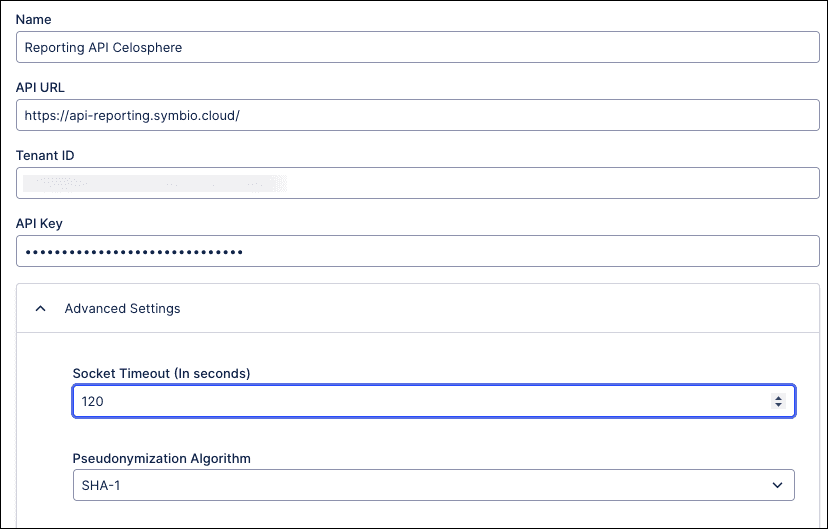This screenshot has width=828, height=529.
Task: Increase Socket Timeout with the up arrow
Action: (x=778, y=397)
